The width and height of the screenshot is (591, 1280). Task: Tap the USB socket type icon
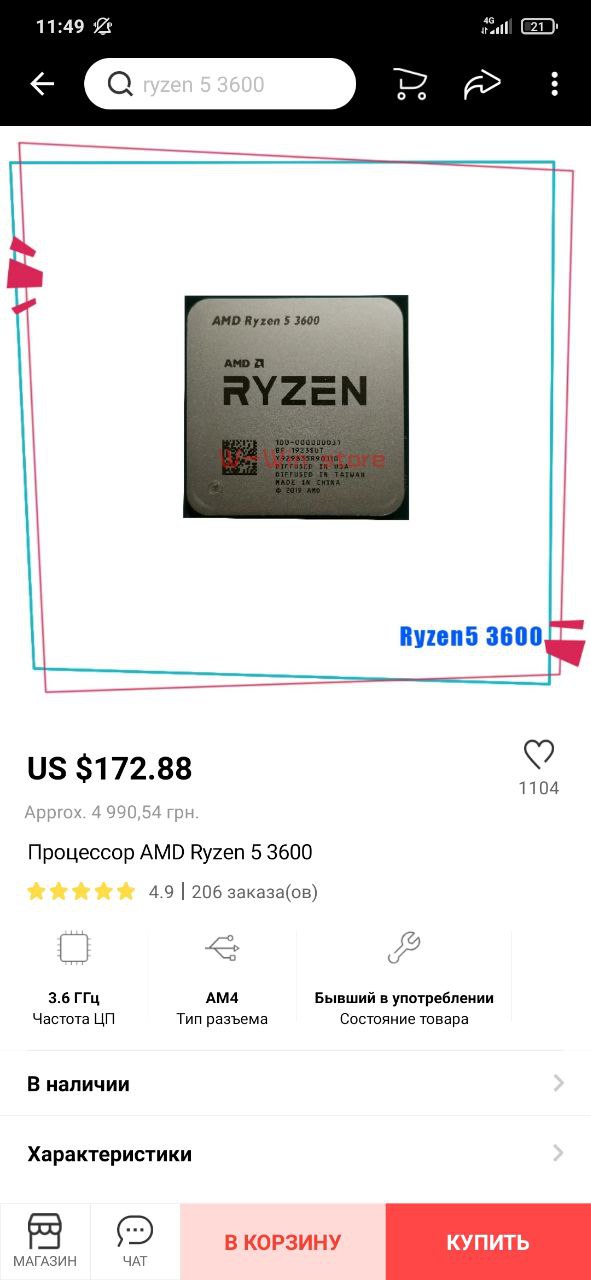222,947
